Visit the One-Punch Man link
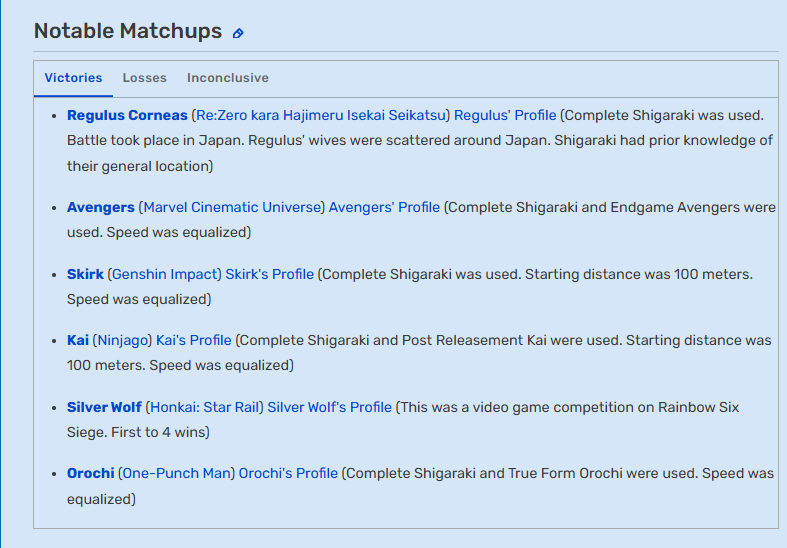787x548 pixels. tap(177, 473)
